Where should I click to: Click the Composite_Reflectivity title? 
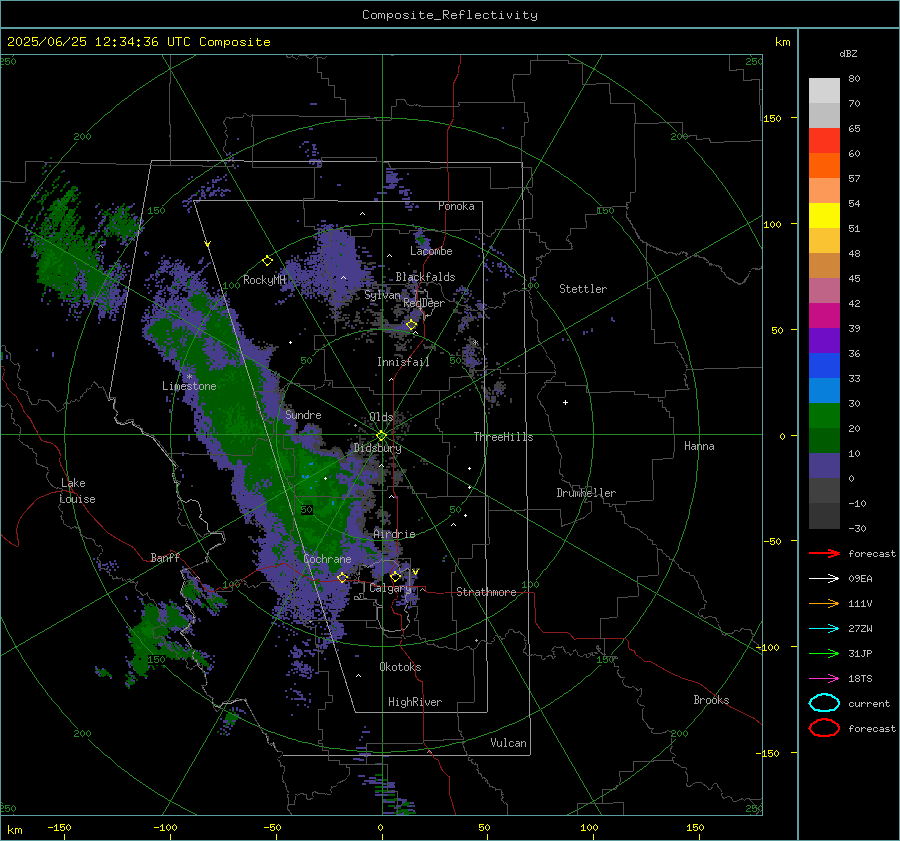coord(449,15)
